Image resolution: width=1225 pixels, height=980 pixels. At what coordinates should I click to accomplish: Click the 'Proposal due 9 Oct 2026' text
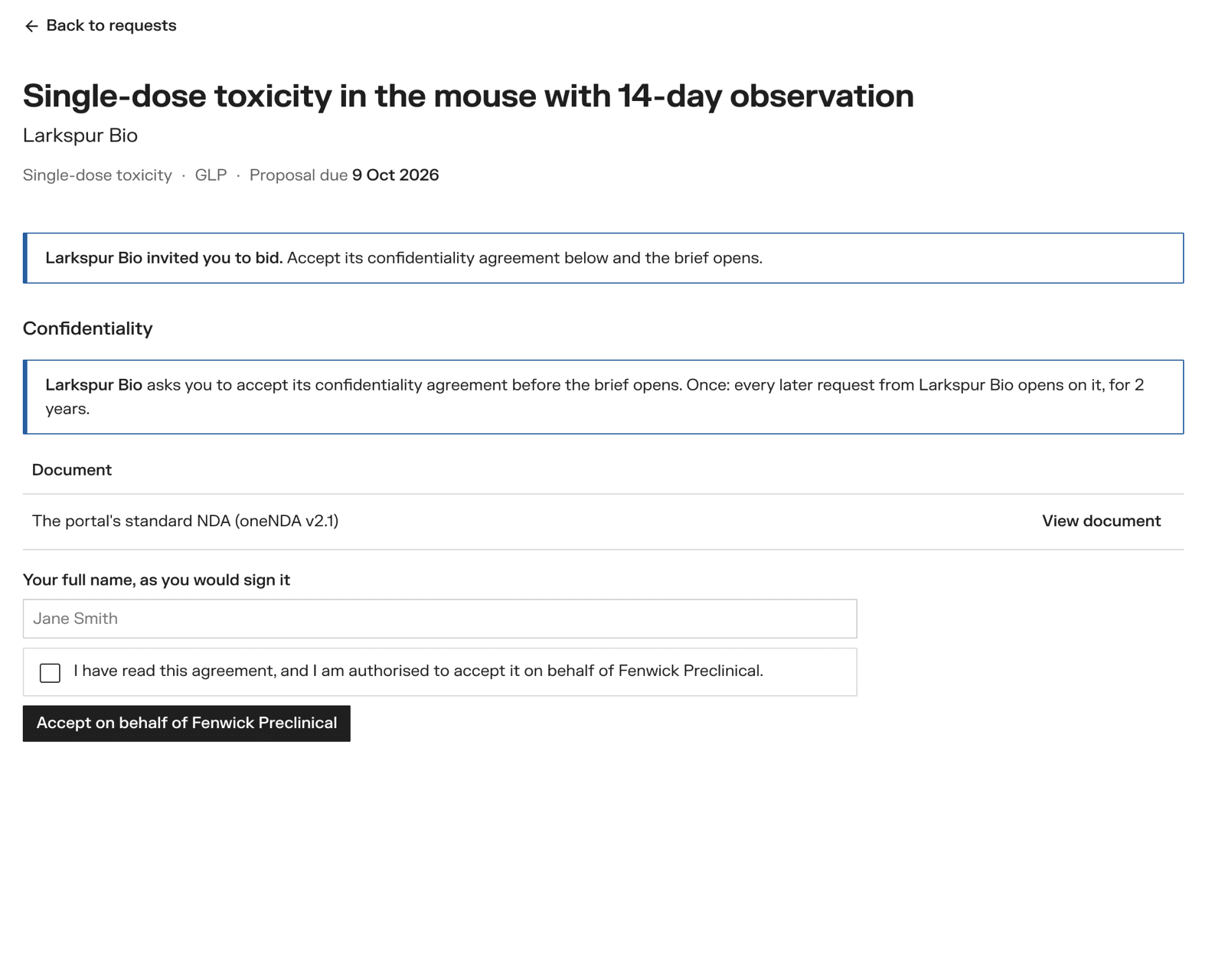point(344,175)
